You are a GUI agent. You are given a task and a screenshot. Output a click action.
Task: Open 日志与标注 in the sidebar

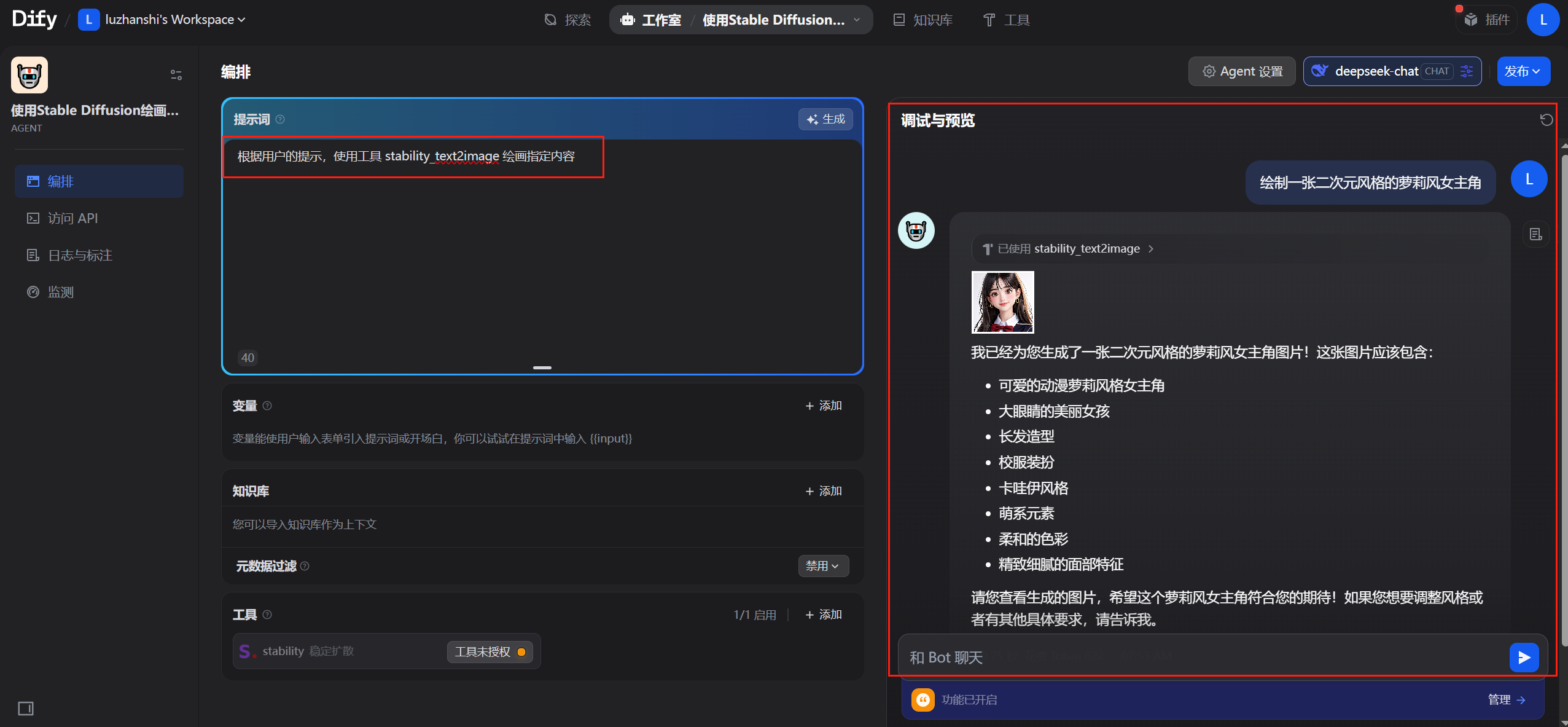click(x=80, y=255)
